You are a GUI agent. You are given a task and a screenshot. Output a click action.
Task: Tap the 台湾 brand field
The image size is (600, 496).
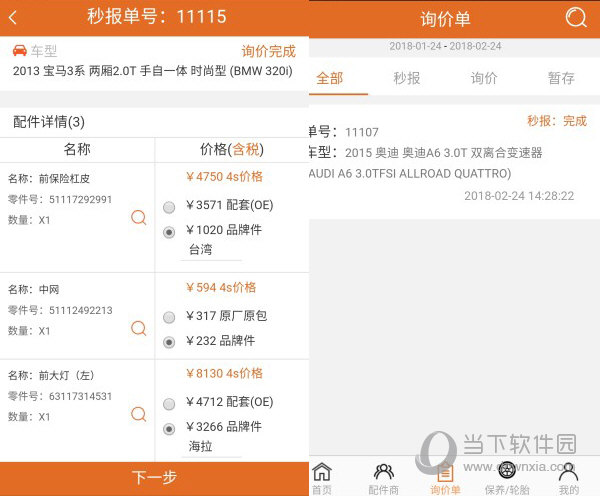click(211, 251)
